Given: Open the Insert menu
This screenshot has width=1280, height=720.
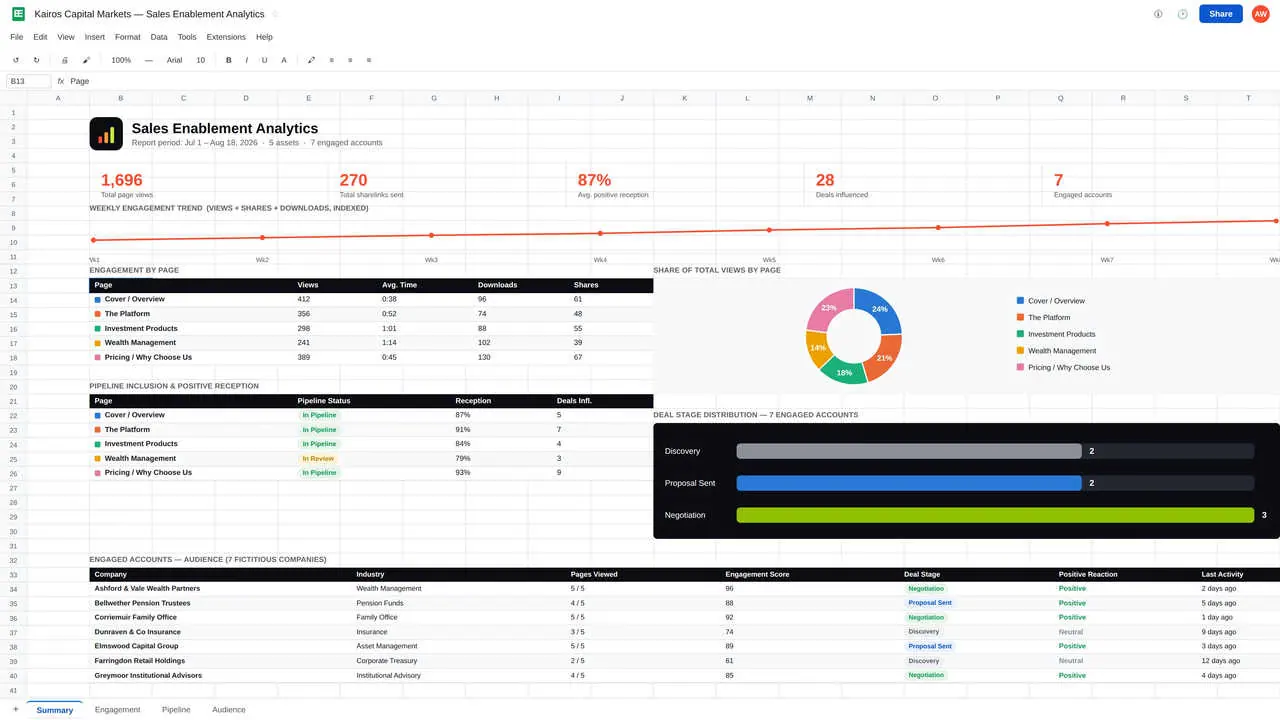Looking at the screenshot, I should tap(95, 37).
